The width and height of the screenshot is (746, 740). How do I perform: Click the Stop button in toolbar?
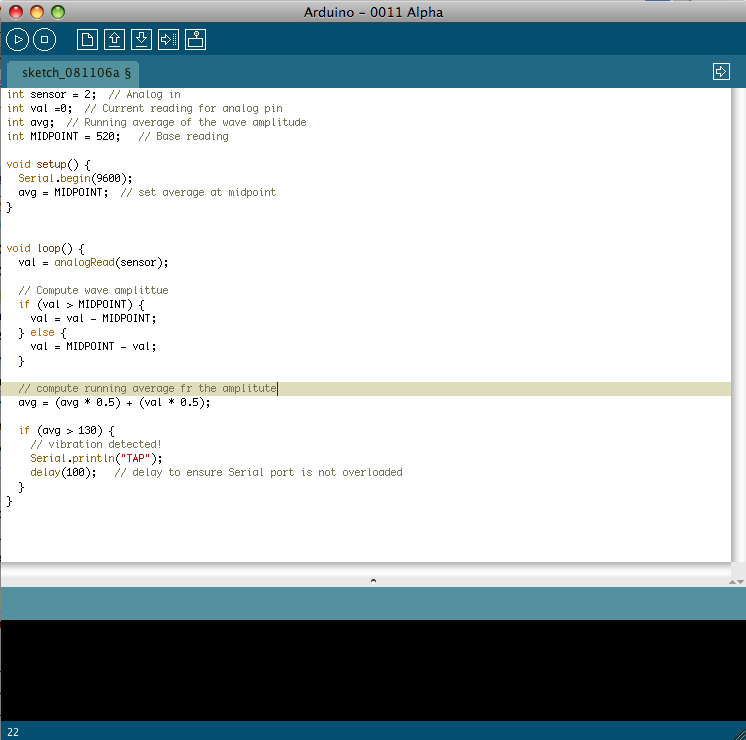(44, 39)
